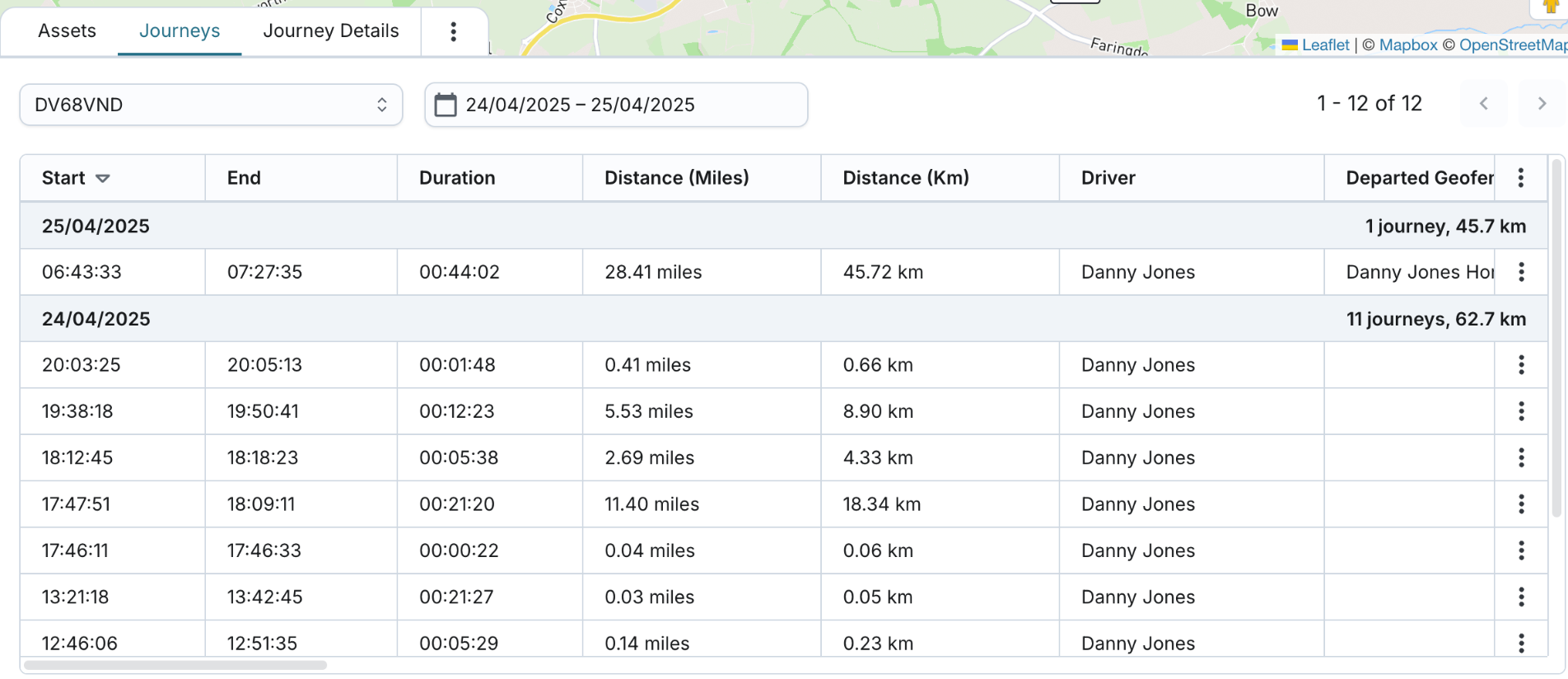Collapse the 24/04/2025 journey group
The width and height of the screenshot is (1568, 679).
point(96,319)
